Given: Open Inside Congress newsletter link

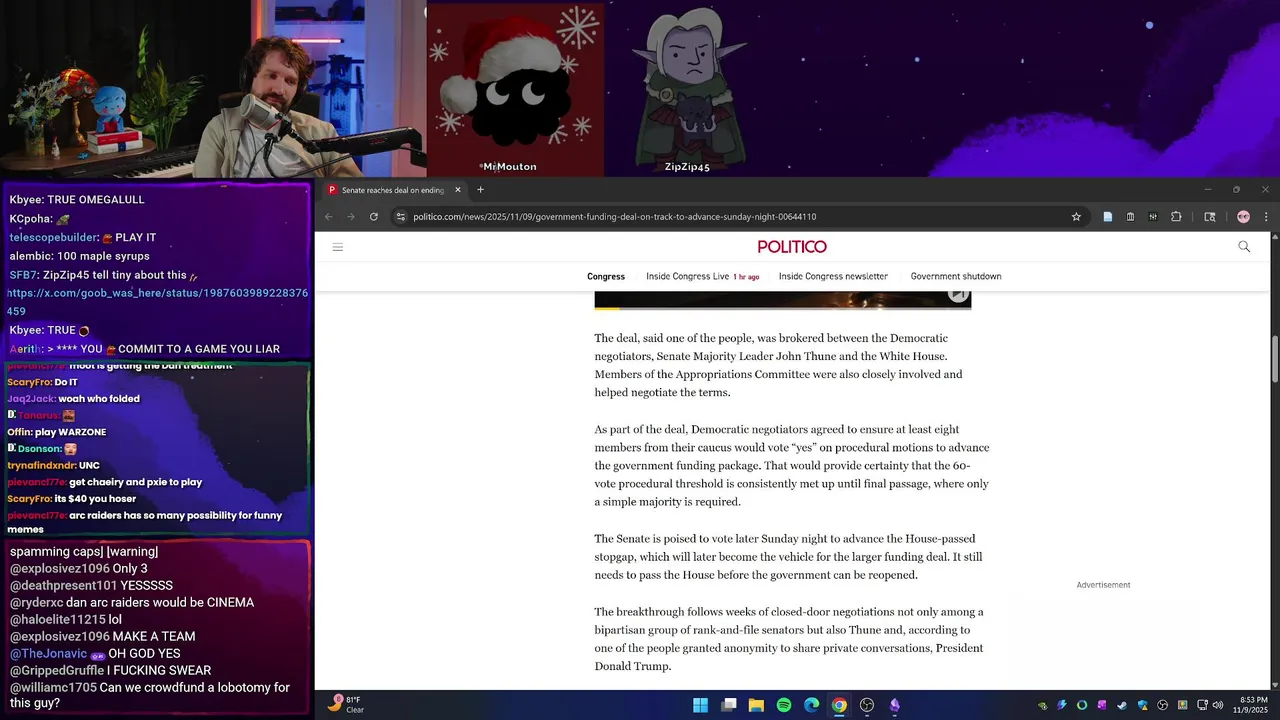Looking at the screenshot, I should 833,277.
